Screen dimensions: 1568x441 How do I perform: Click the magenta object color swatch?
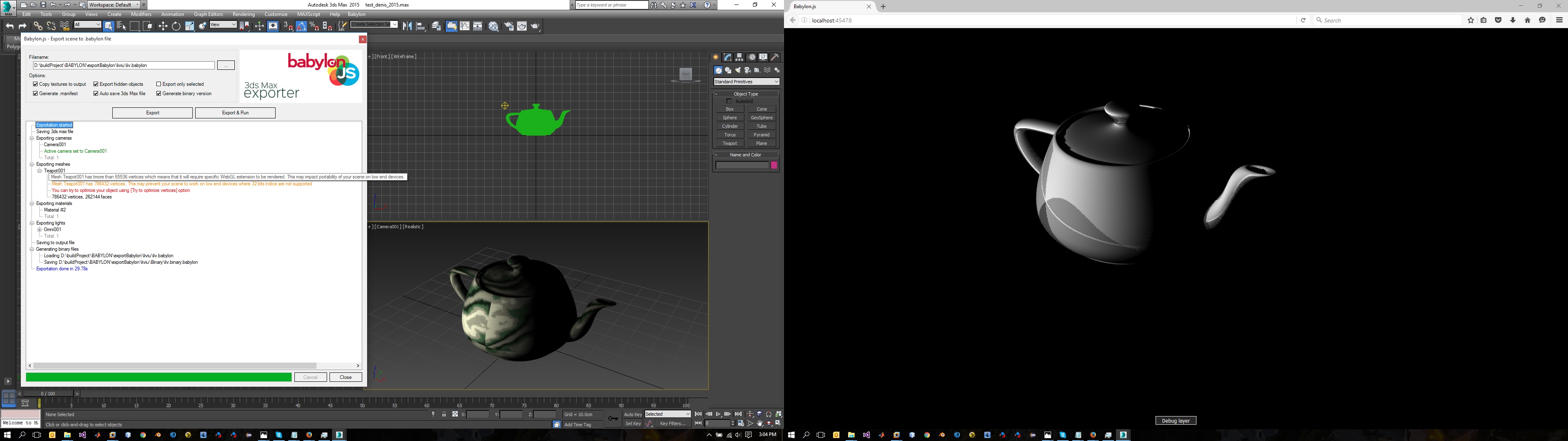click(774, 165)
